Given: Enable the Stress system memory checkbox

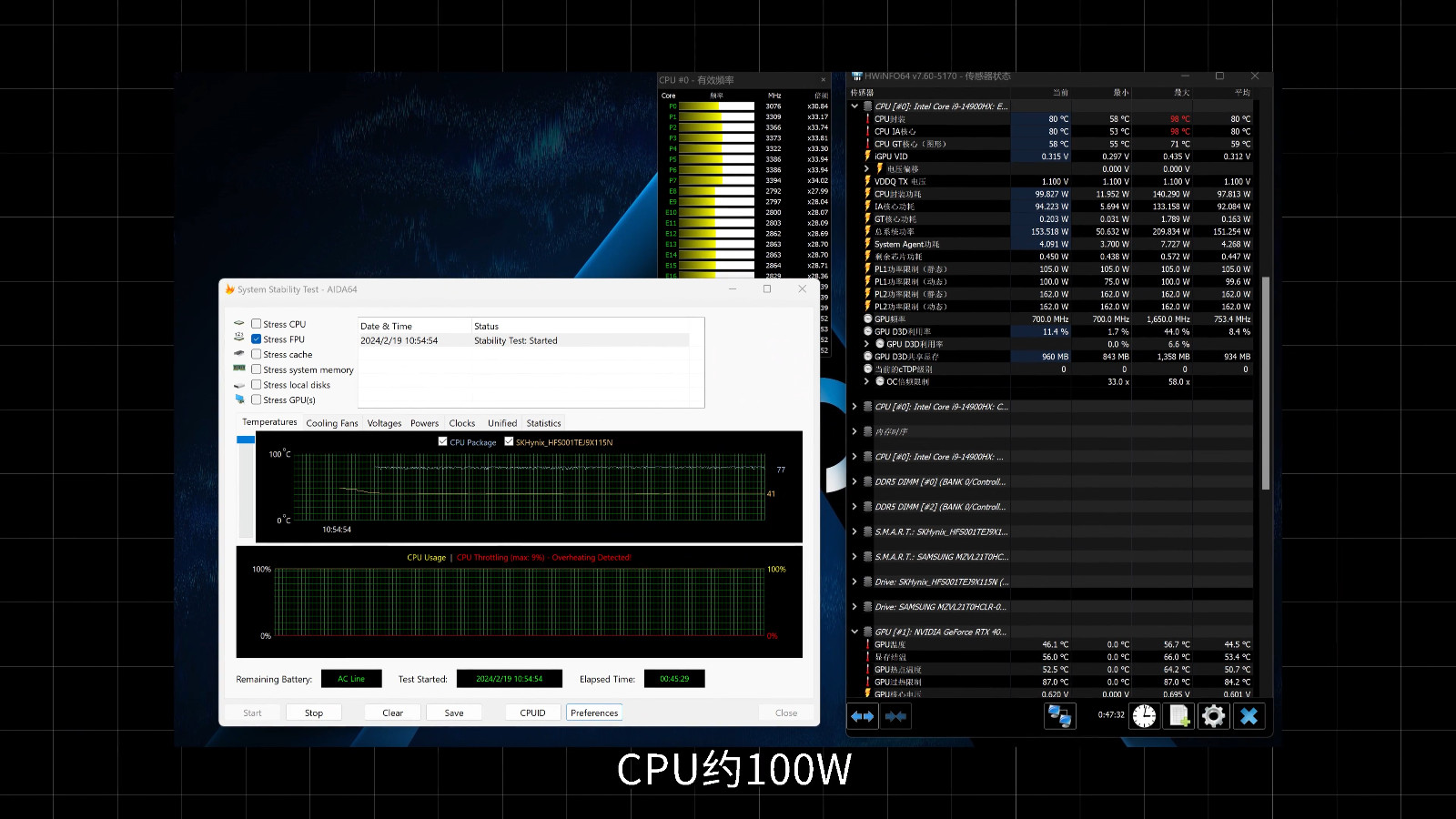Looking at the screenshot, I should click(x=257, y=369).
